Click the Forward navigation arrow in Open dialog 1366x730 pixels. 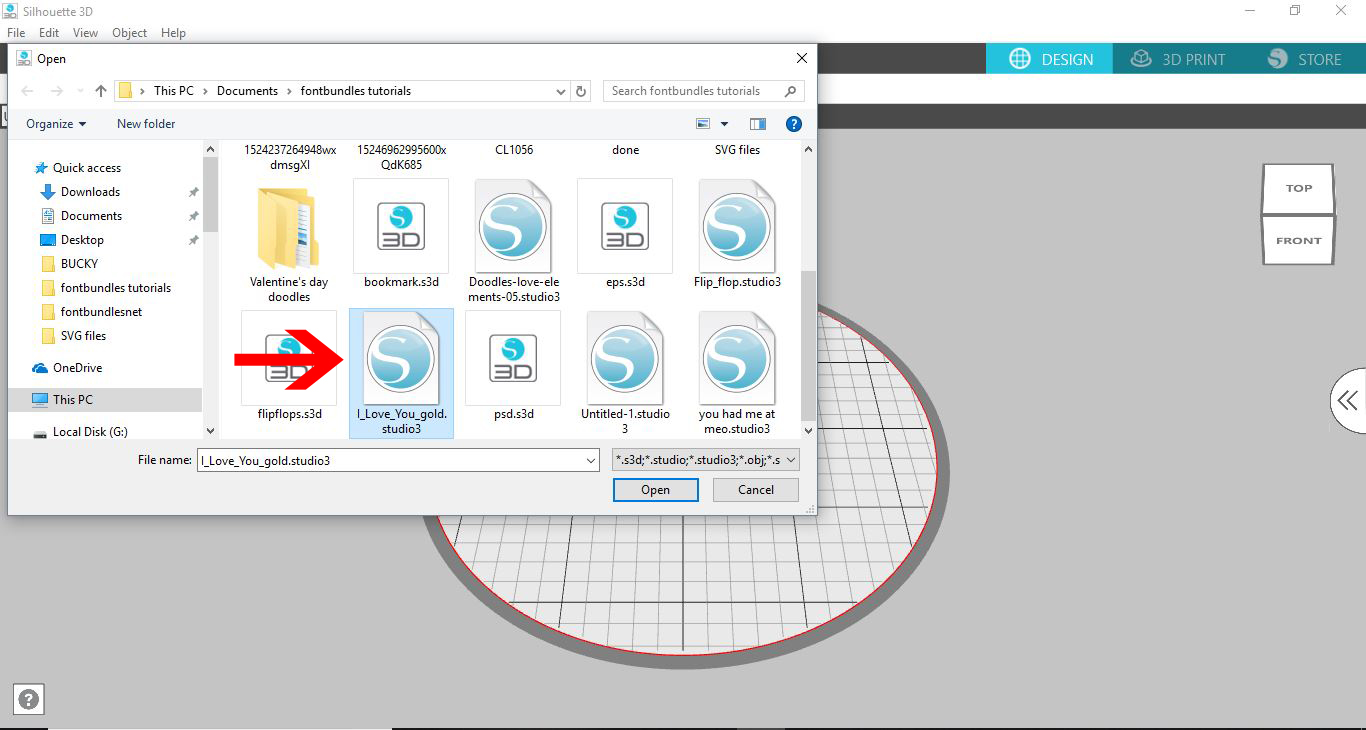(x=57, y=91)
